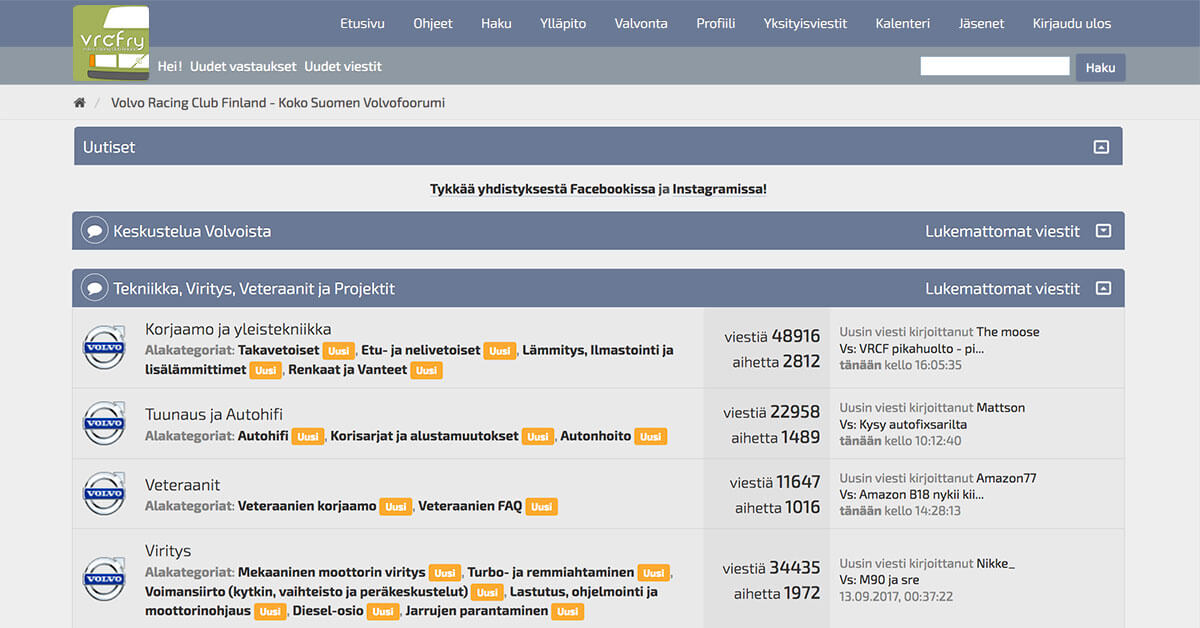Open Valvonta menu item
1200x628 pixels.
coord(641,23)
